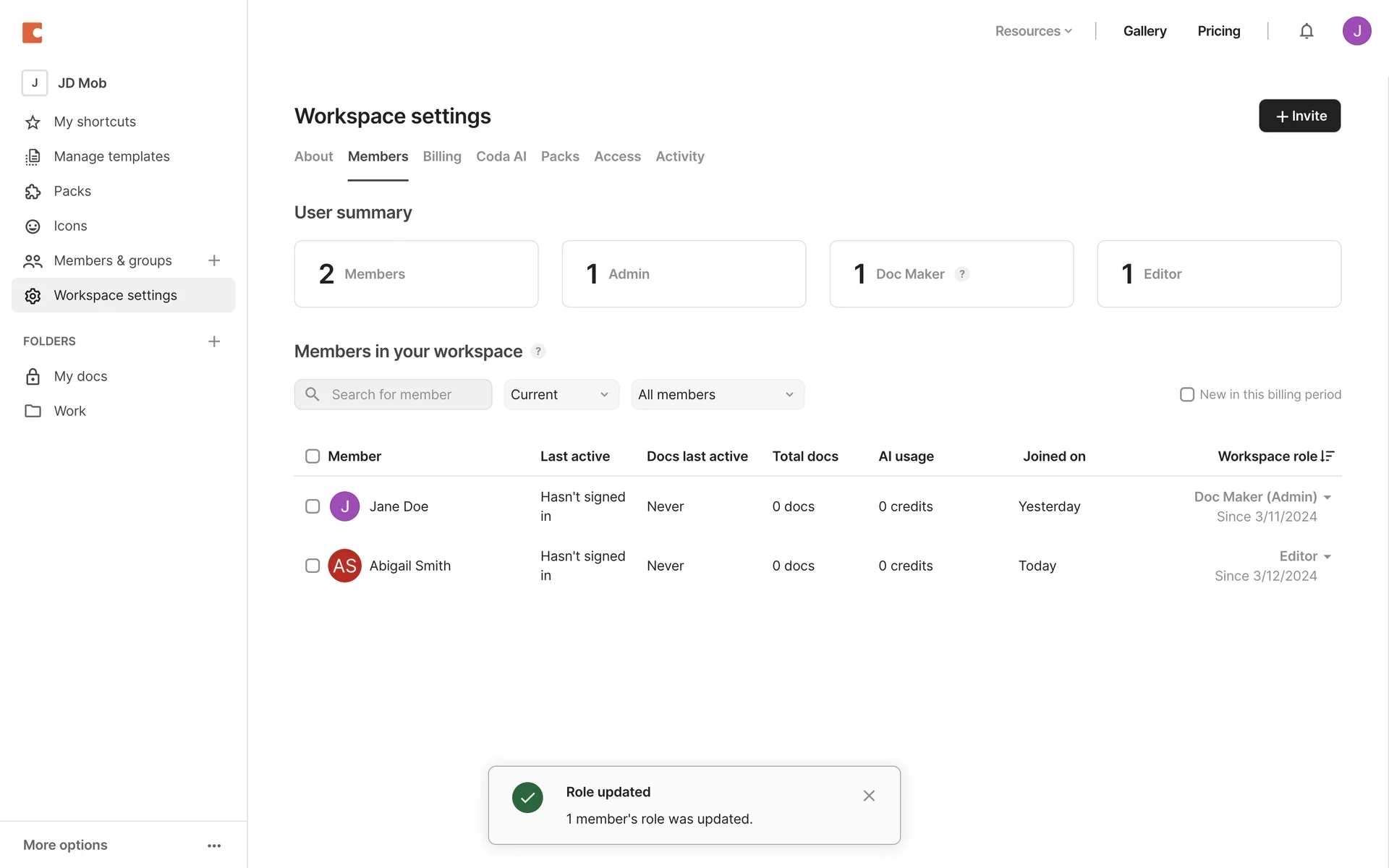The image size is (1389, 868).
Task: Click the Search for member field
Action: pos(405,395)
